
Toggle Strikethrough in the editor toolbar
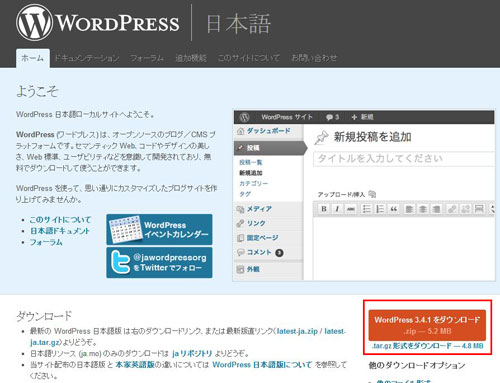tap(350, 209)
